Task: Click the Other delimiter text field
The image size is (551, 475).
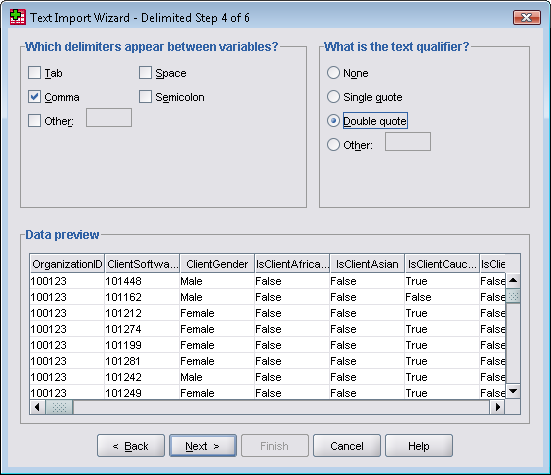Action: click(109, 117)
